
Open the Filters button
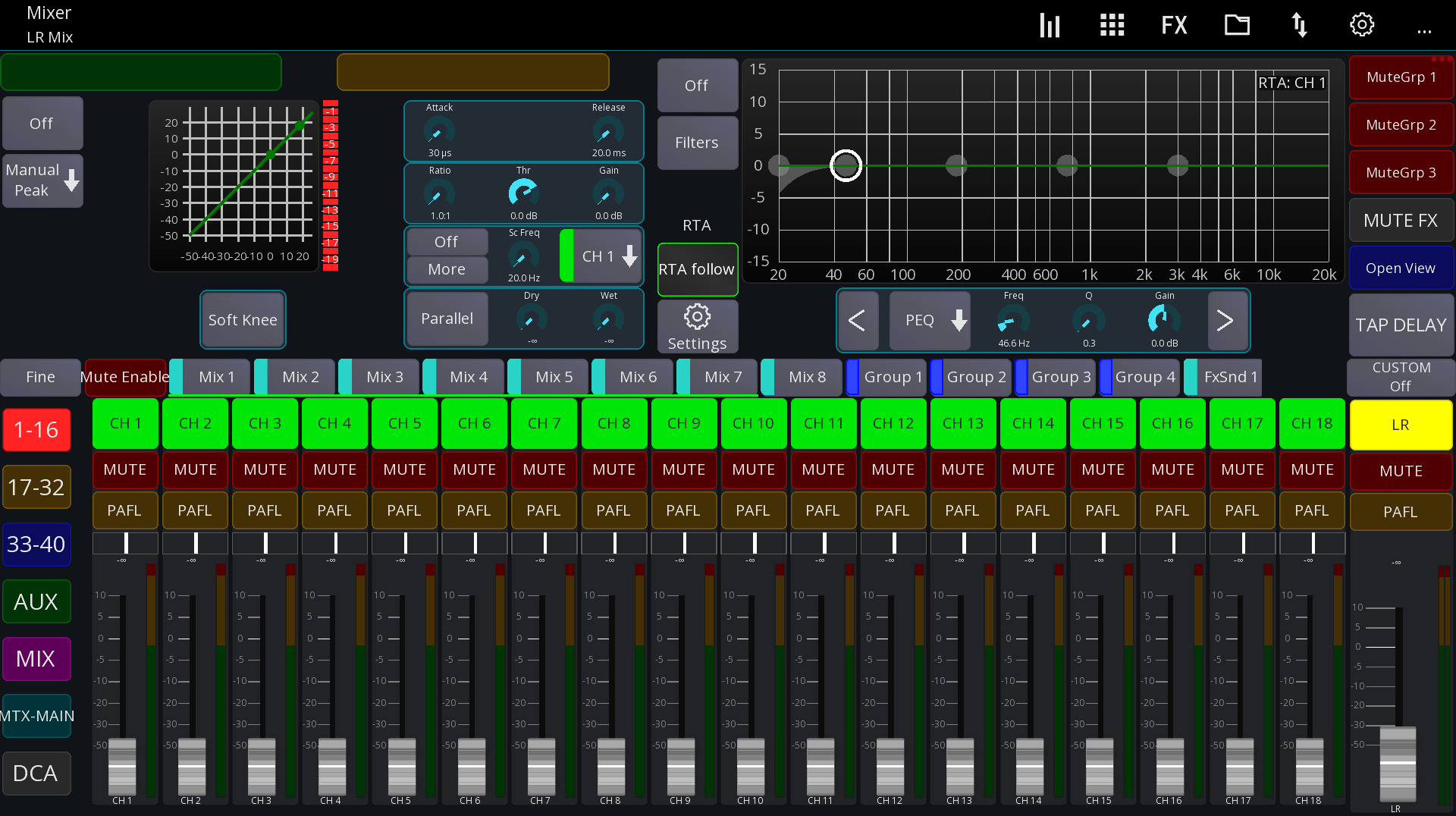tap(697, 143)
